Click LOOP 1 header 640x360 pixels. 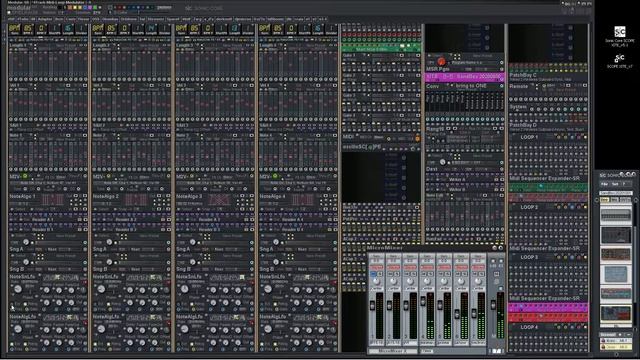tap(529, 137)
